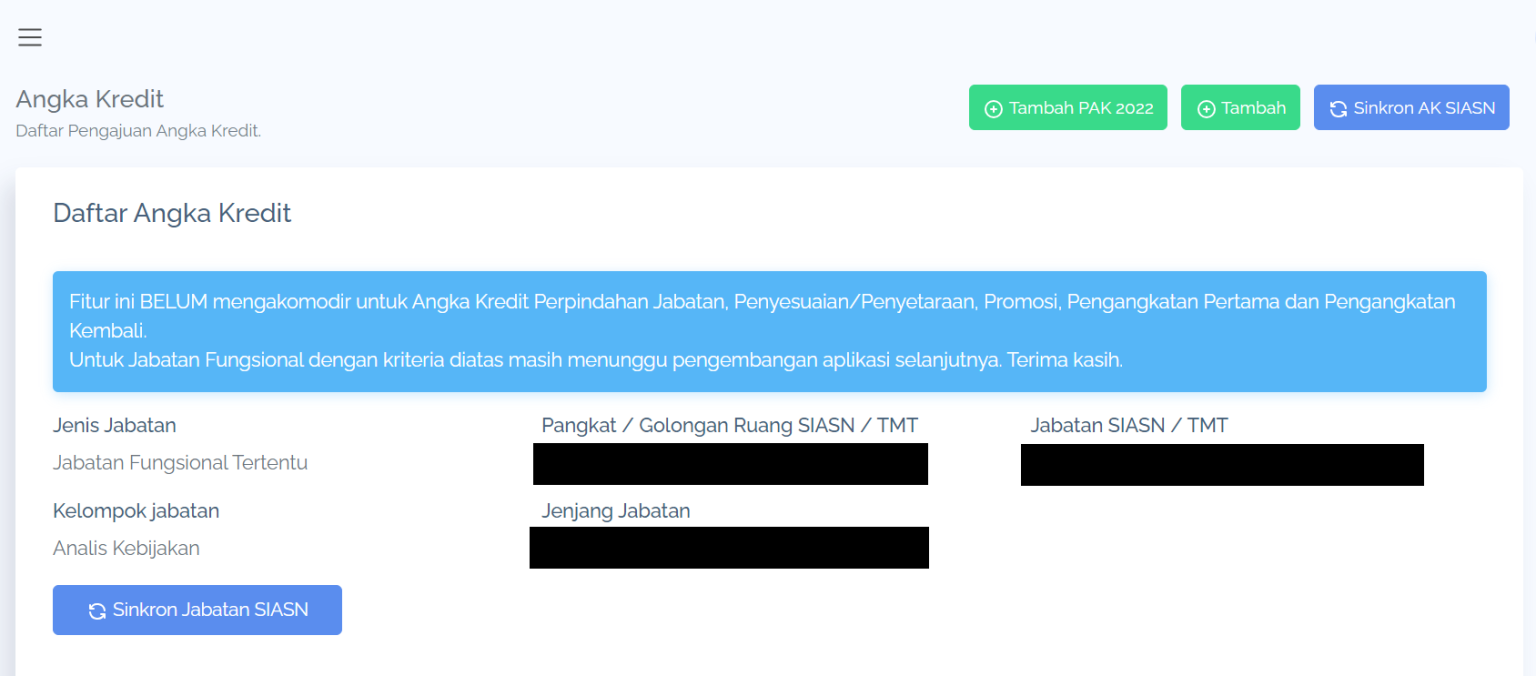Viewport: 1536px width, 676px height.
Task: Click the Angka Kredit page title
Action: pyautogui.click(x=90, y=99)
